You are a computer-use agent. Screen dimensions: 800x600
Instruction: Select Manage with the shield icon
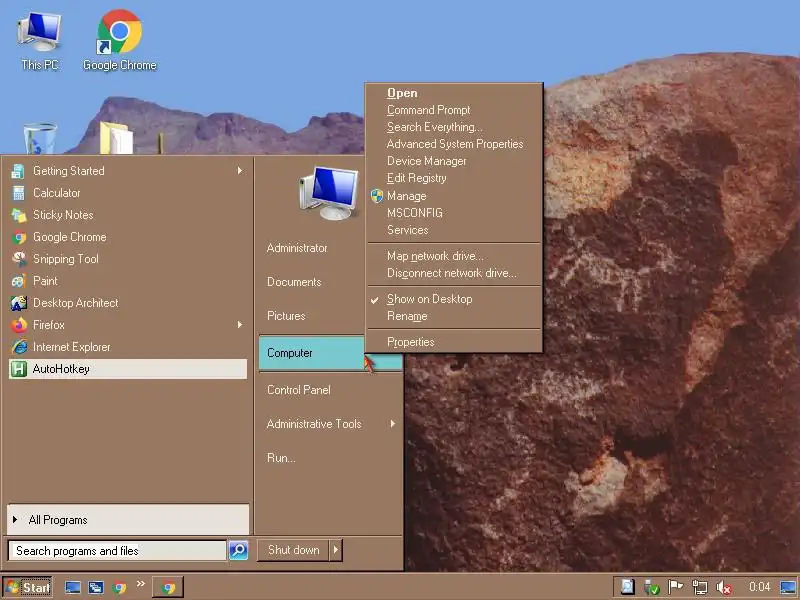(x=454, y=195)
